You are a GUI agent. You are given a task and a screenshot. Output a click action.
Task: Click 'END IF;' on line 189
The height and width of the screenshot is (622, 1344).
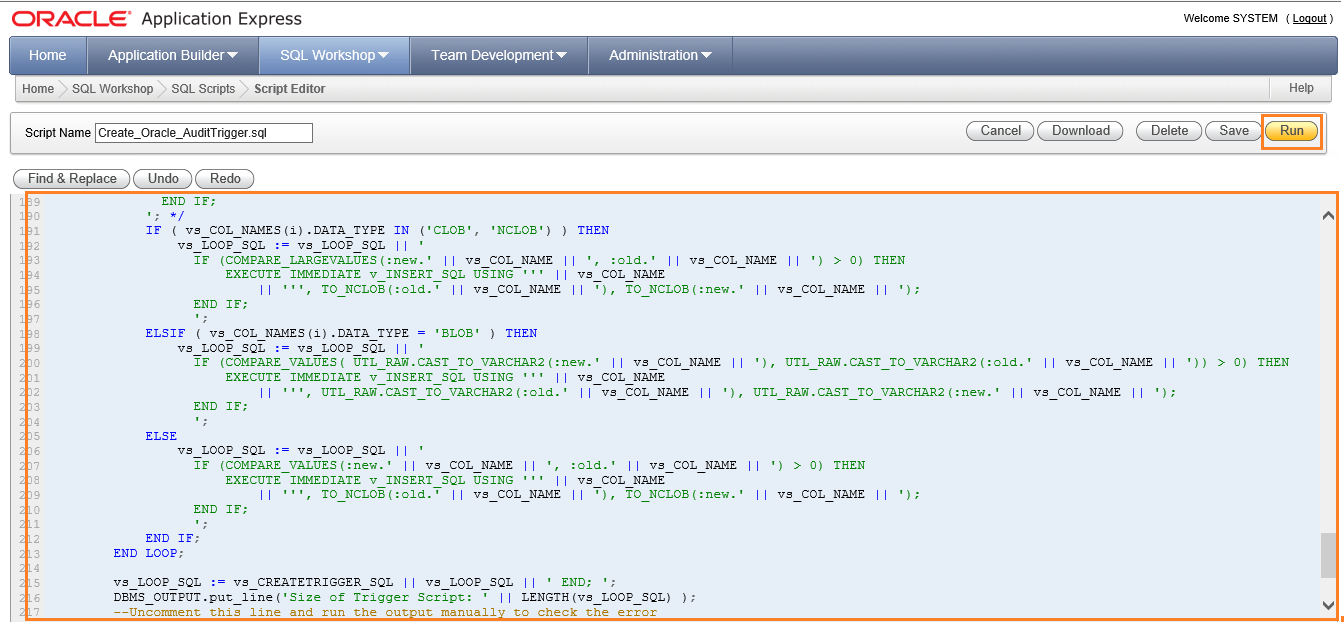[189, 201]
